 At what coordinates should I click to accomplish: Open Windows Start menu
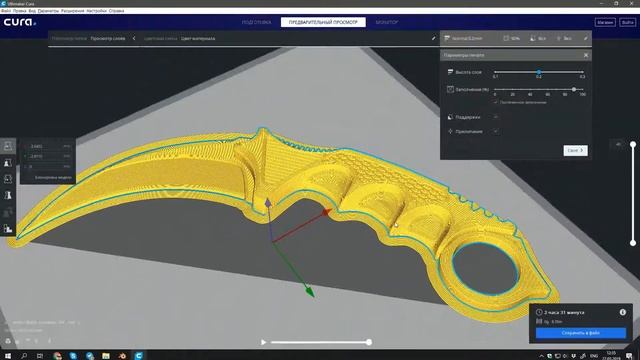pos(8,356)
